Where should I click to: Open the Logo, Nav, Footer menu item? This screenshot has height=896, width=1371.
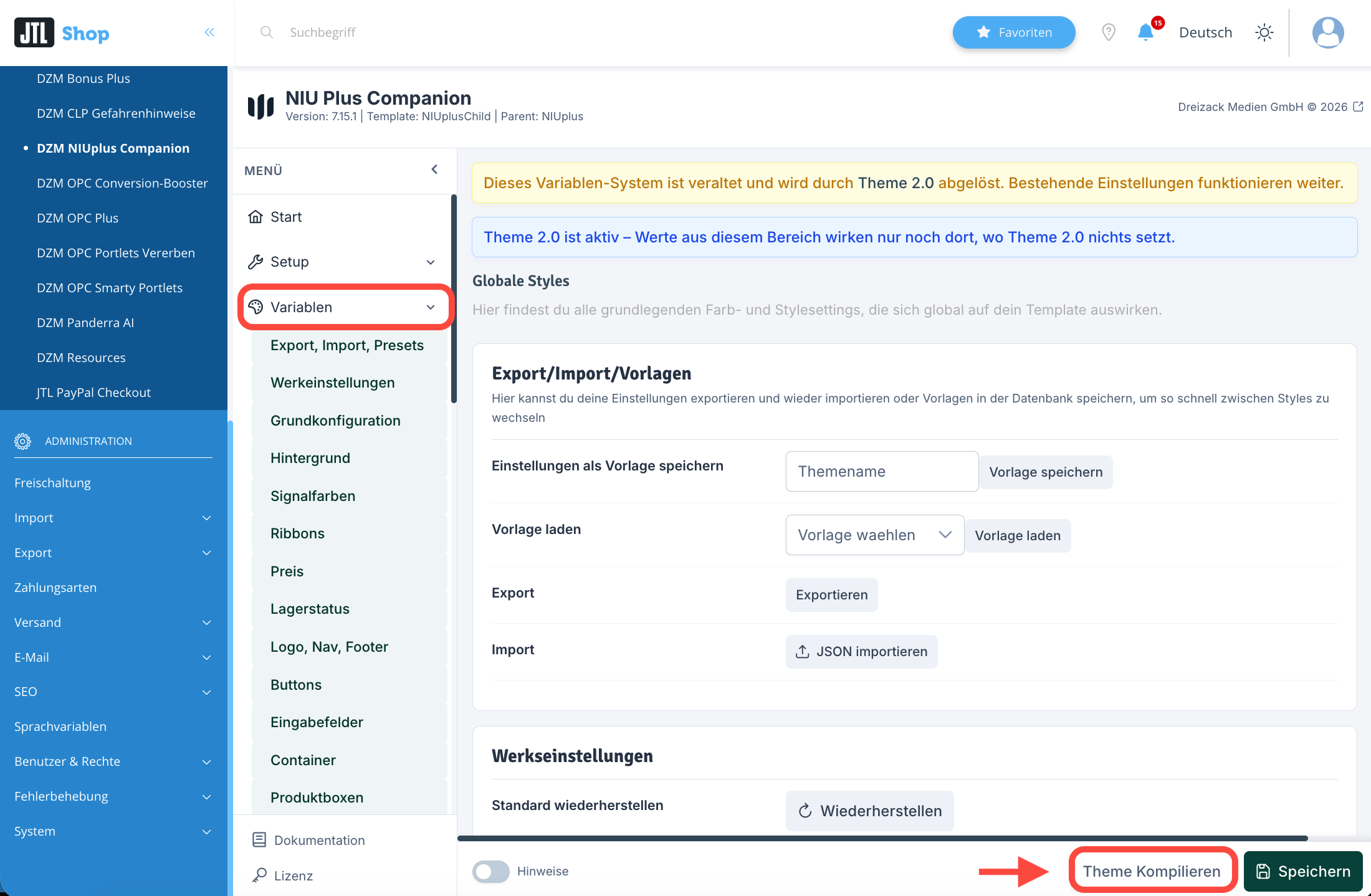pyautogui.click(x=329, y=647)
